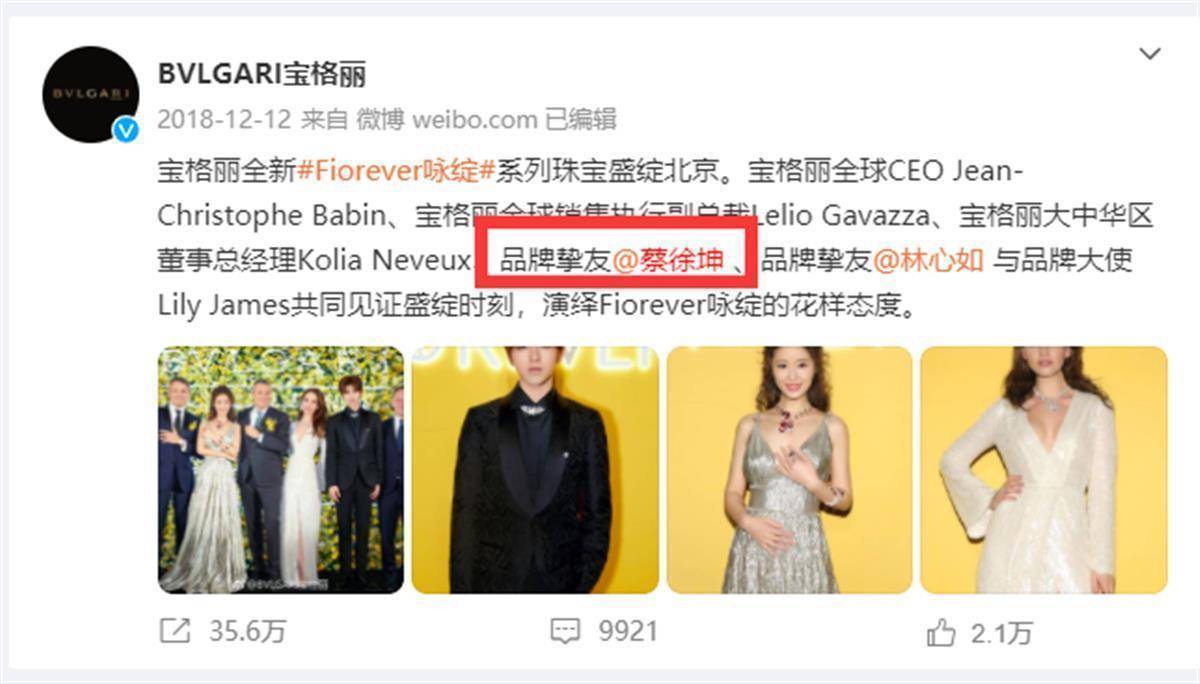Open the group photo thumbnail
The image size is (1200, 684).
(281, 470)
